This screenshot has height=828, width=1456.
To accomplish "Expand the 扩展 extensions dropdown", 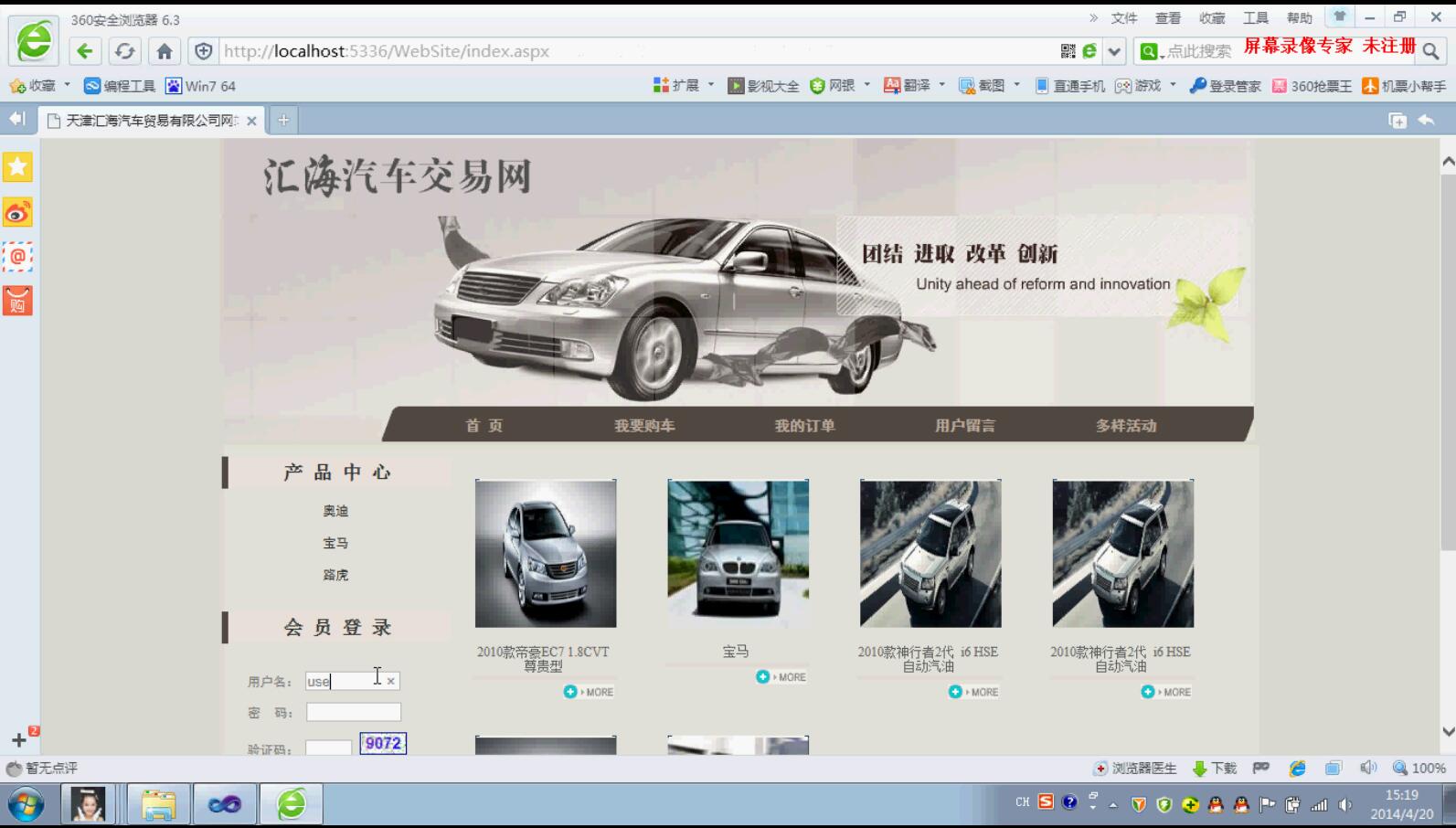I will point(711,85).
